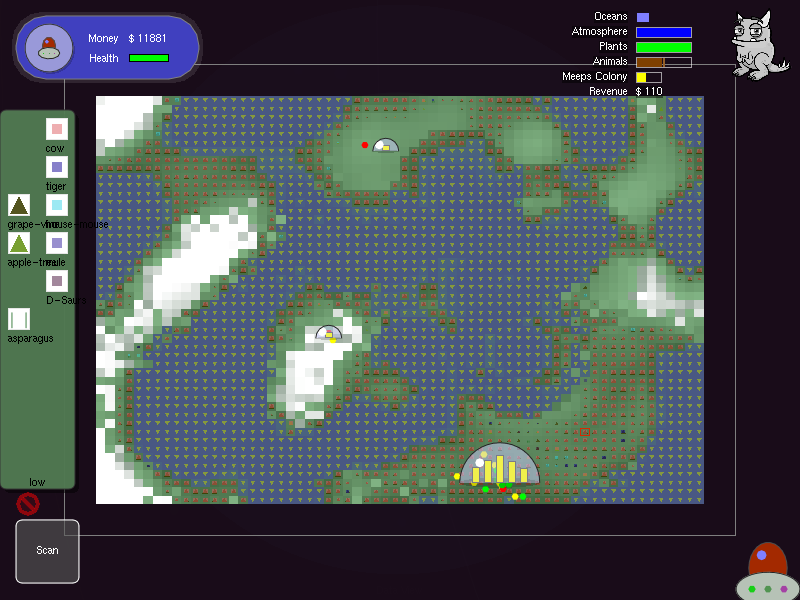Click the blue Atmosphere bar
The height and width of the screenshot is (600, 800).
point(663,32)
